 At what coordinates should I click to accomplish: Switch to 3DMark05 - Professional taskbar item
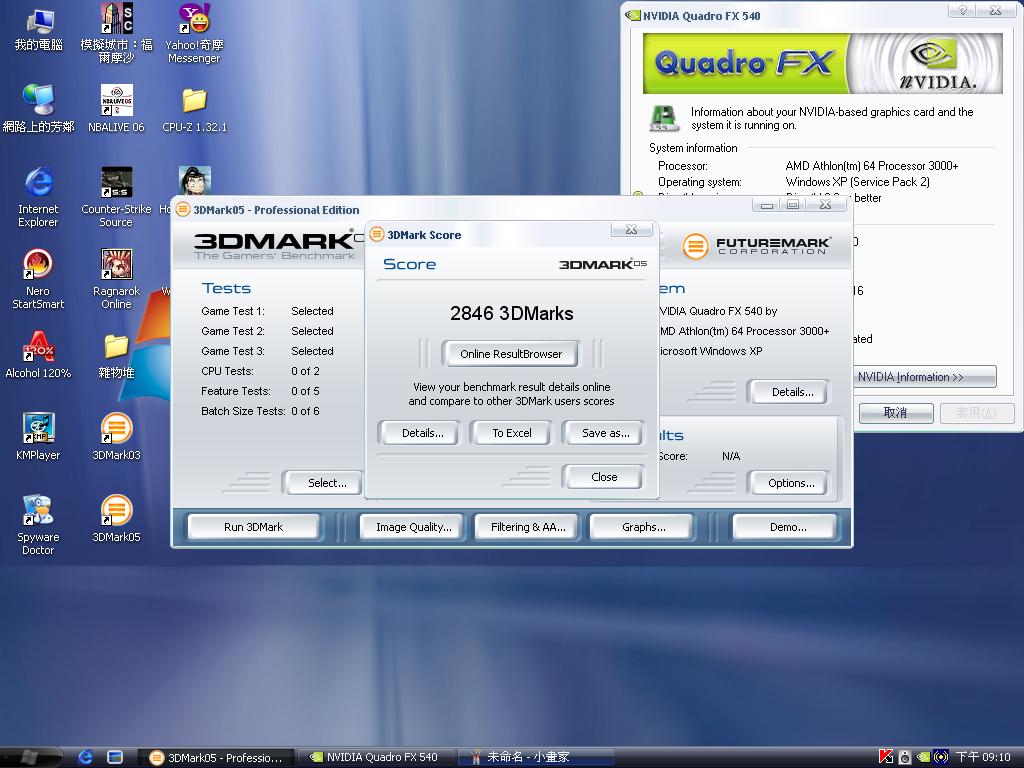216,758
